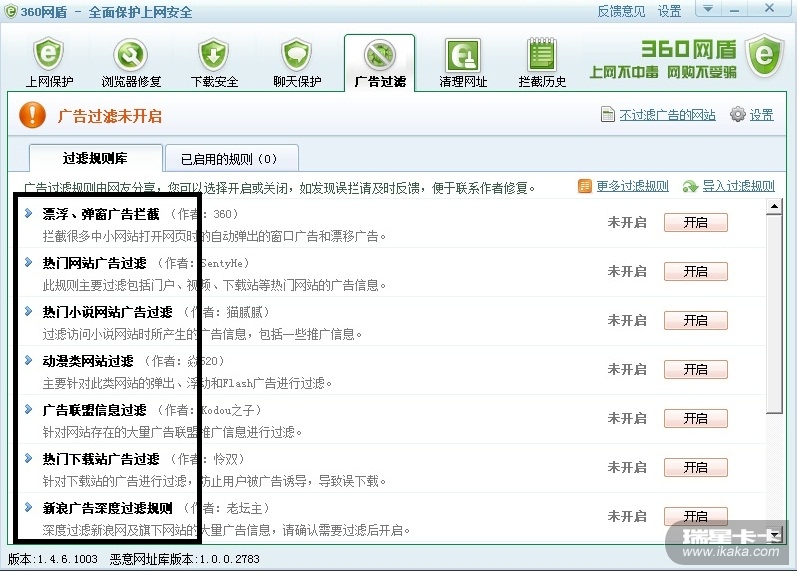Expand the 热门小说网站广告过滤 rule arrow
This screenshot has width=797, height=571.
[28, 311]
